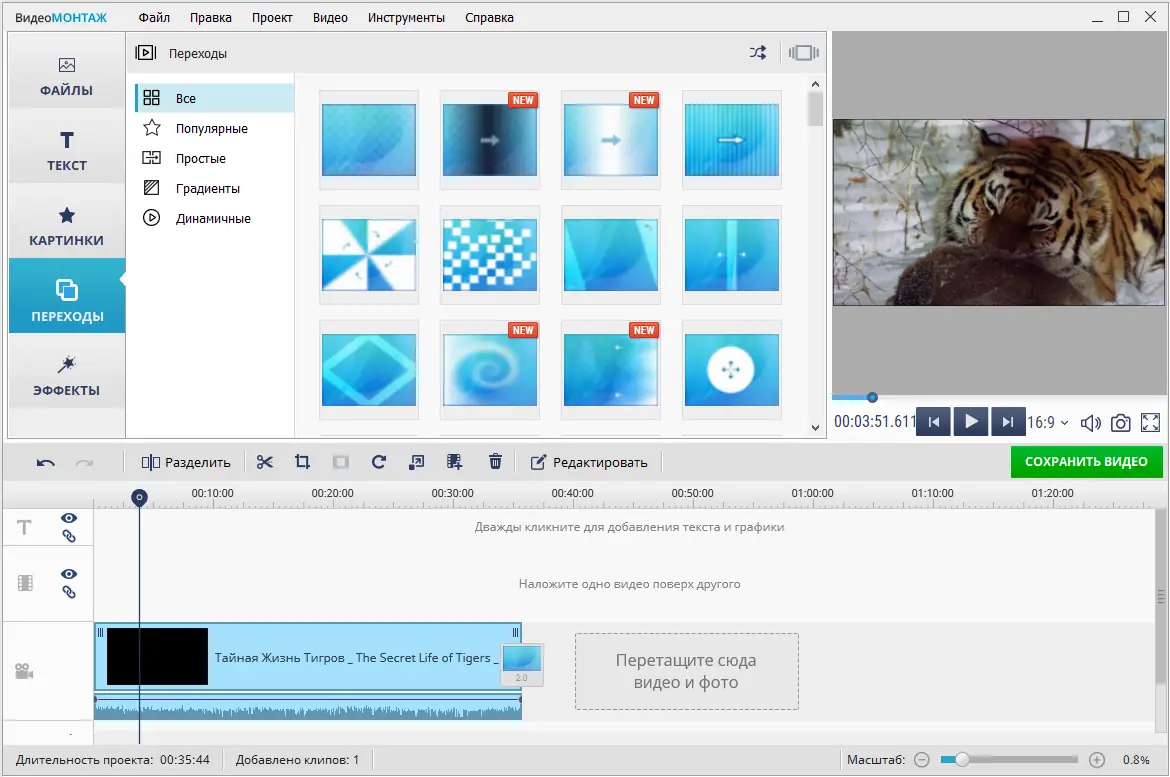Play the video preview

(x=971, y=422)
